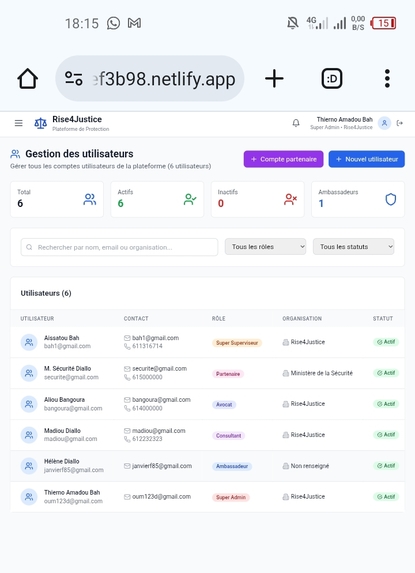Click the Inactifs user-x icon
The height and width of the screenshot is (573, 415).
(x=290, y=199)
